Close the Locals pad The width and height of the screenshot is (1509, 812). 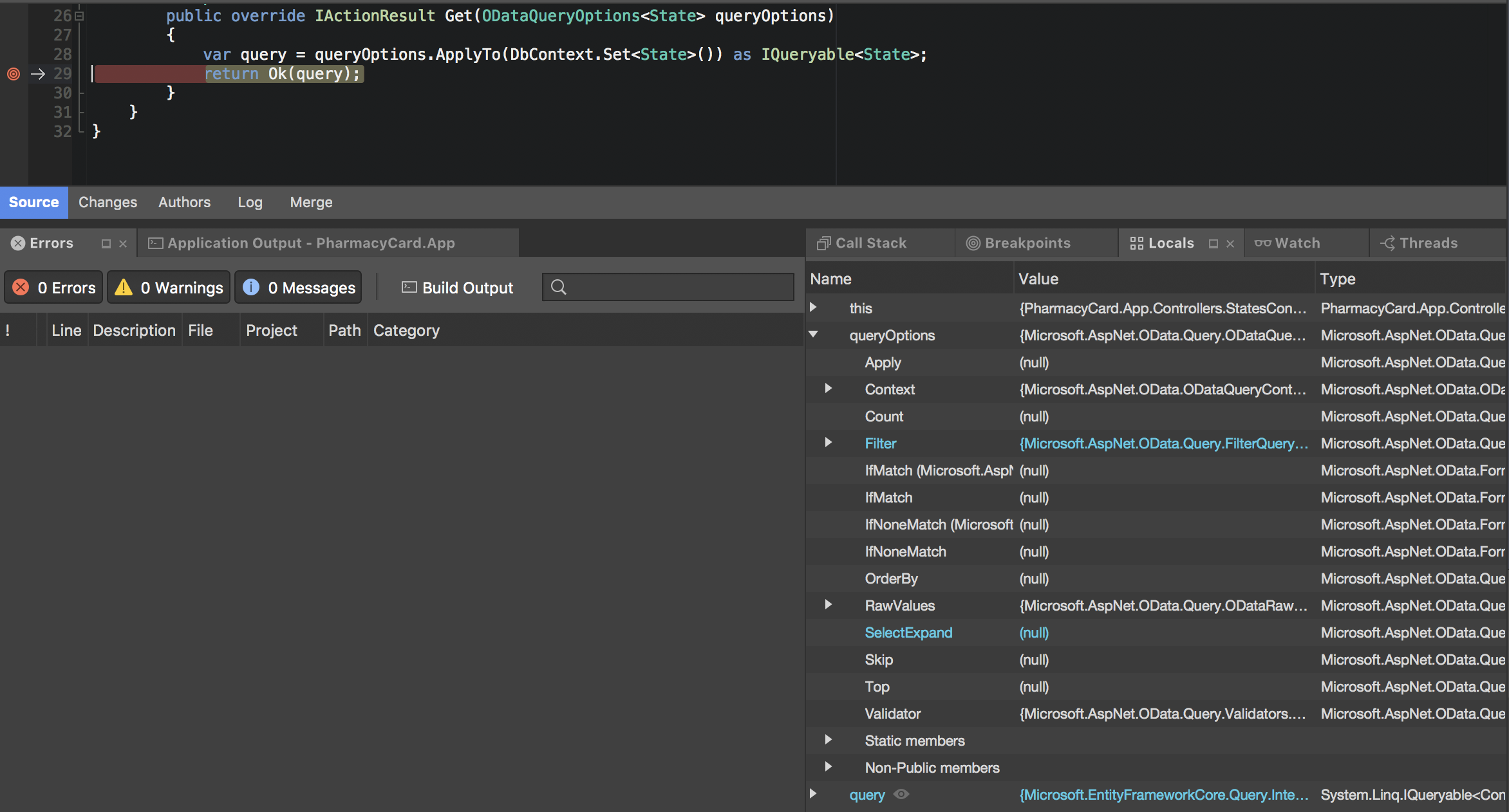coord(1230,244)
